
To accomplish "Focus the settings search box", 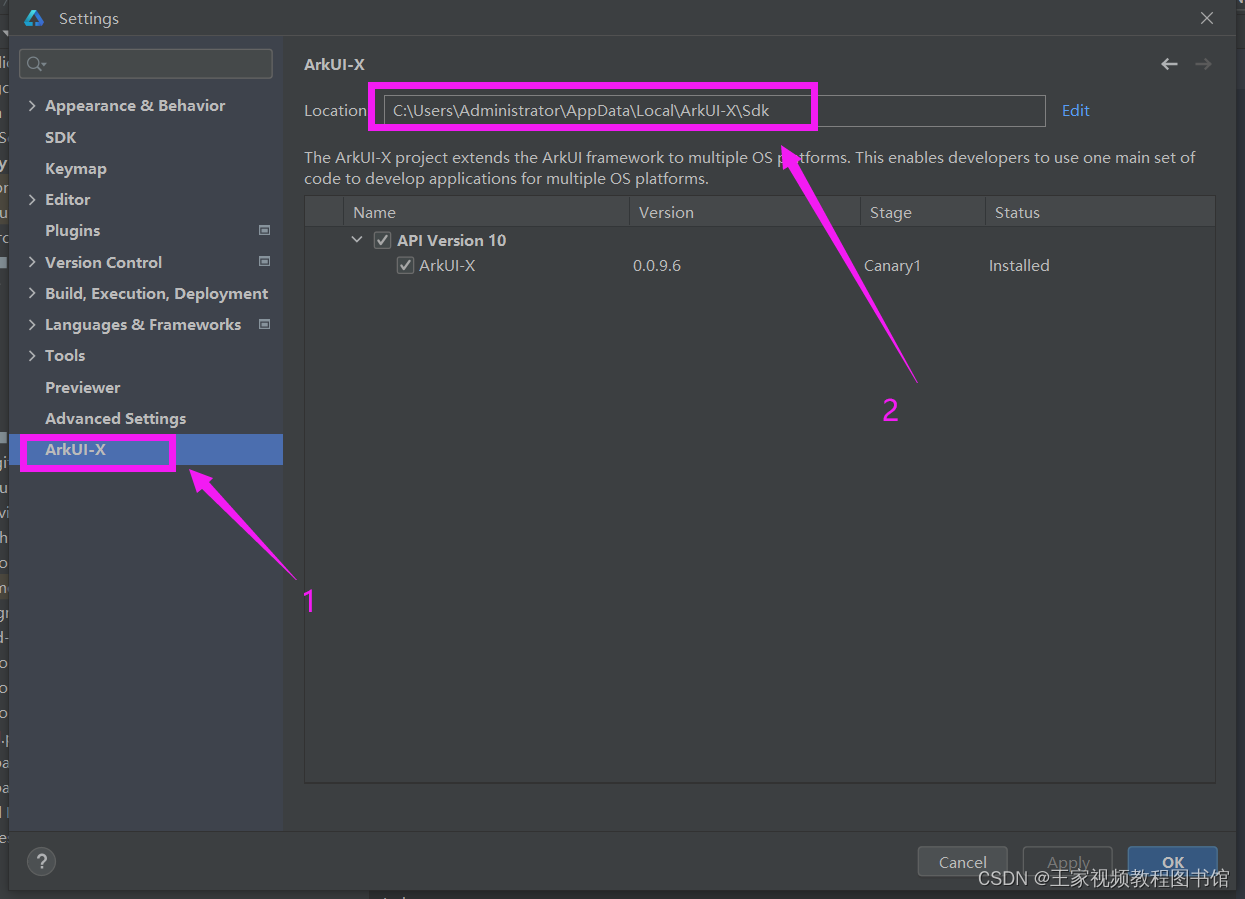I will point(146,64).
